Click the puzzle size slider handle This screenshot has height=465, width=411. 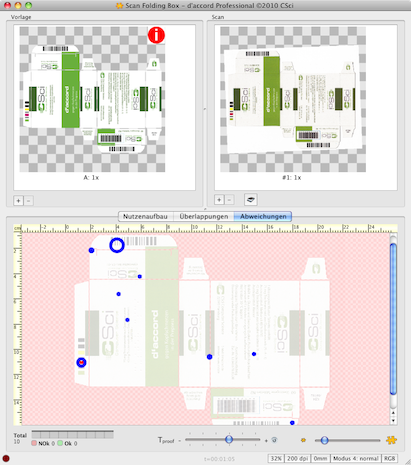coord(324,440)
